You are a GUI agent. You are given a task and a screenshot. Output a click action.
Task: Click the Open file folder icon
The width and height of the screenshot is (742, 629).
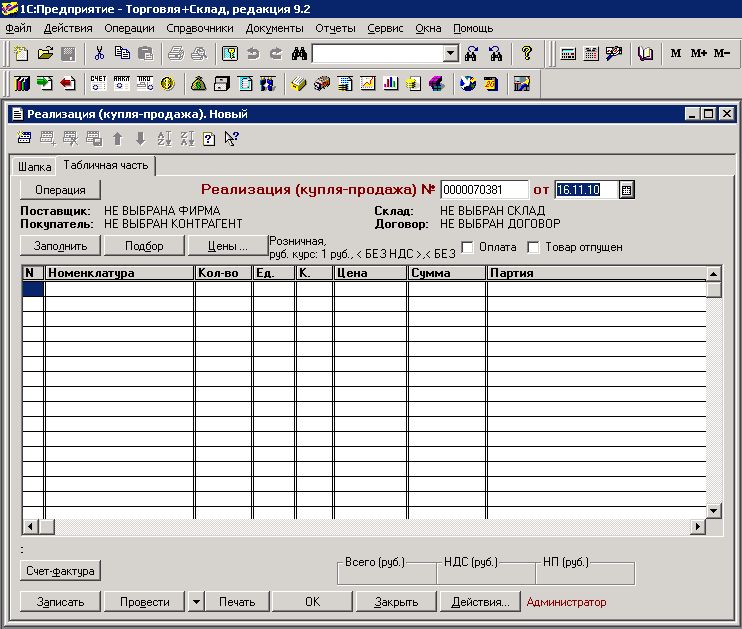point(45,53)
